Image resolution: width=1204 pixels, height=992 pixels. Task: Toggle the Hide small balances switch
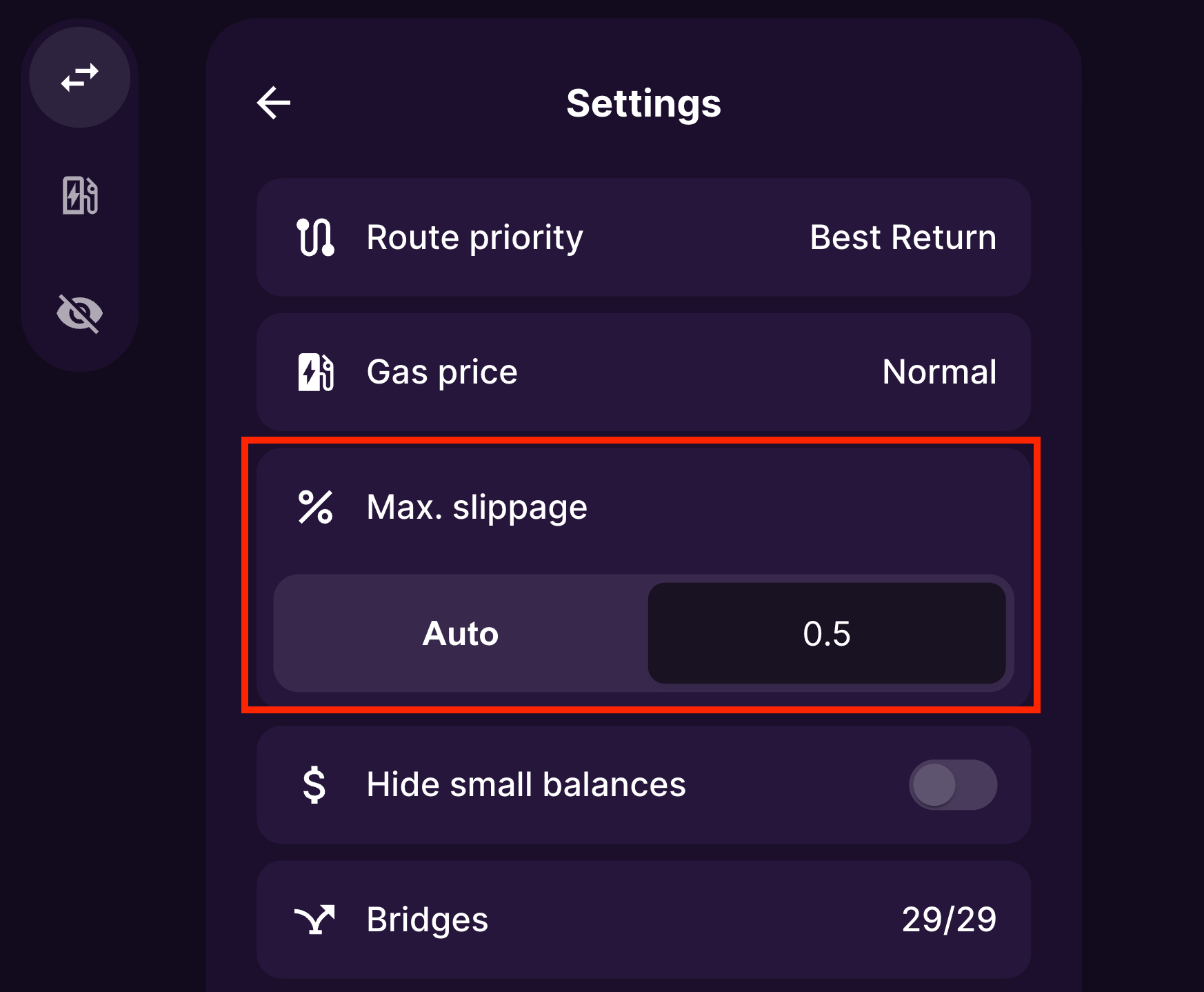tap(953, 785)
